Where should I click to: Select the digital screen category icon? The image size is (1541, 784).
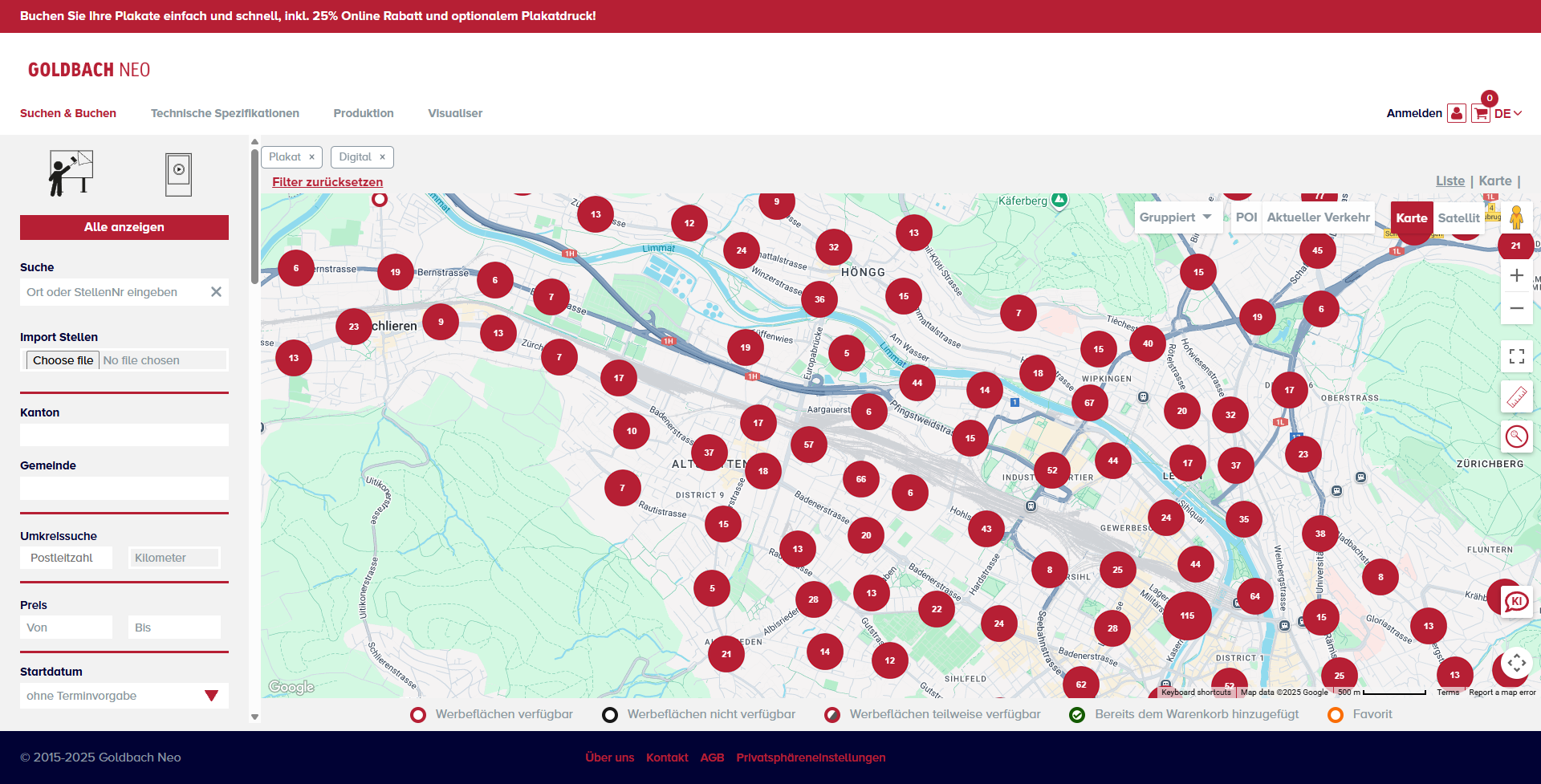178,174
